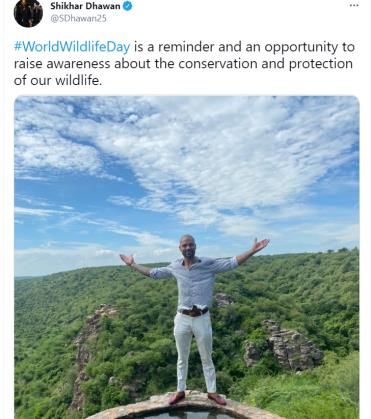Open the attached hilltop photo
The width and height of the screenshot is (371, 419).
pyautogui.click(x=187, y=257)
